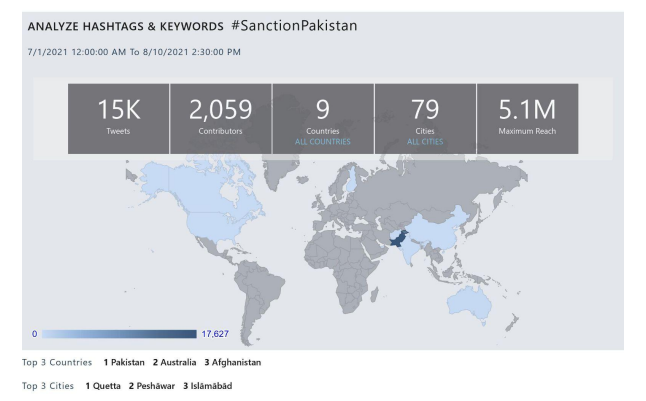This screenshot has height=401, width=646.
Task: Click India on the world map
Action: (x=410, y=251)
